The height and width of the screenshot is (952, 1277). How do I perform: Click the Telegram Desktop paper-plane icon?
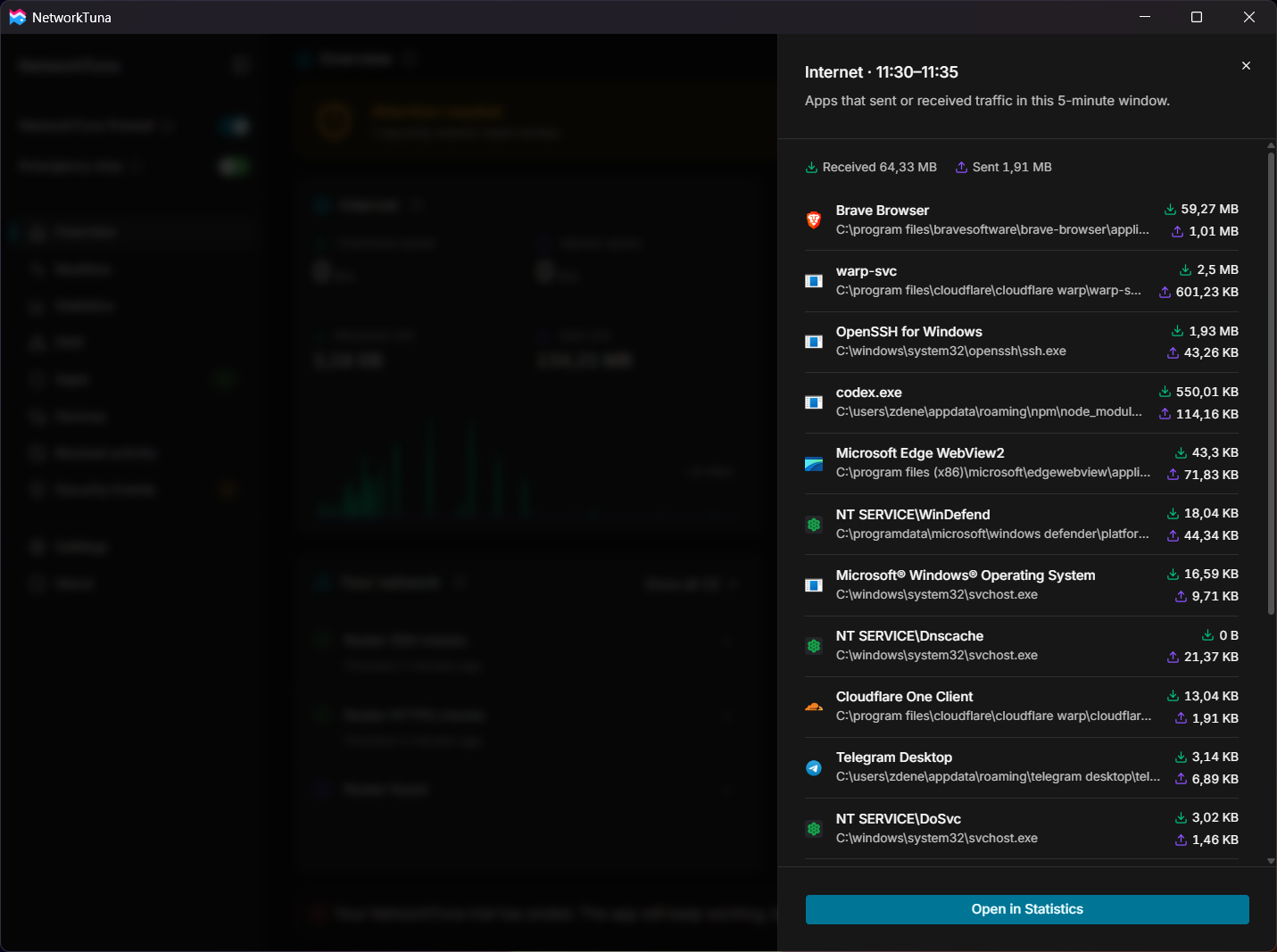[814, 767]
